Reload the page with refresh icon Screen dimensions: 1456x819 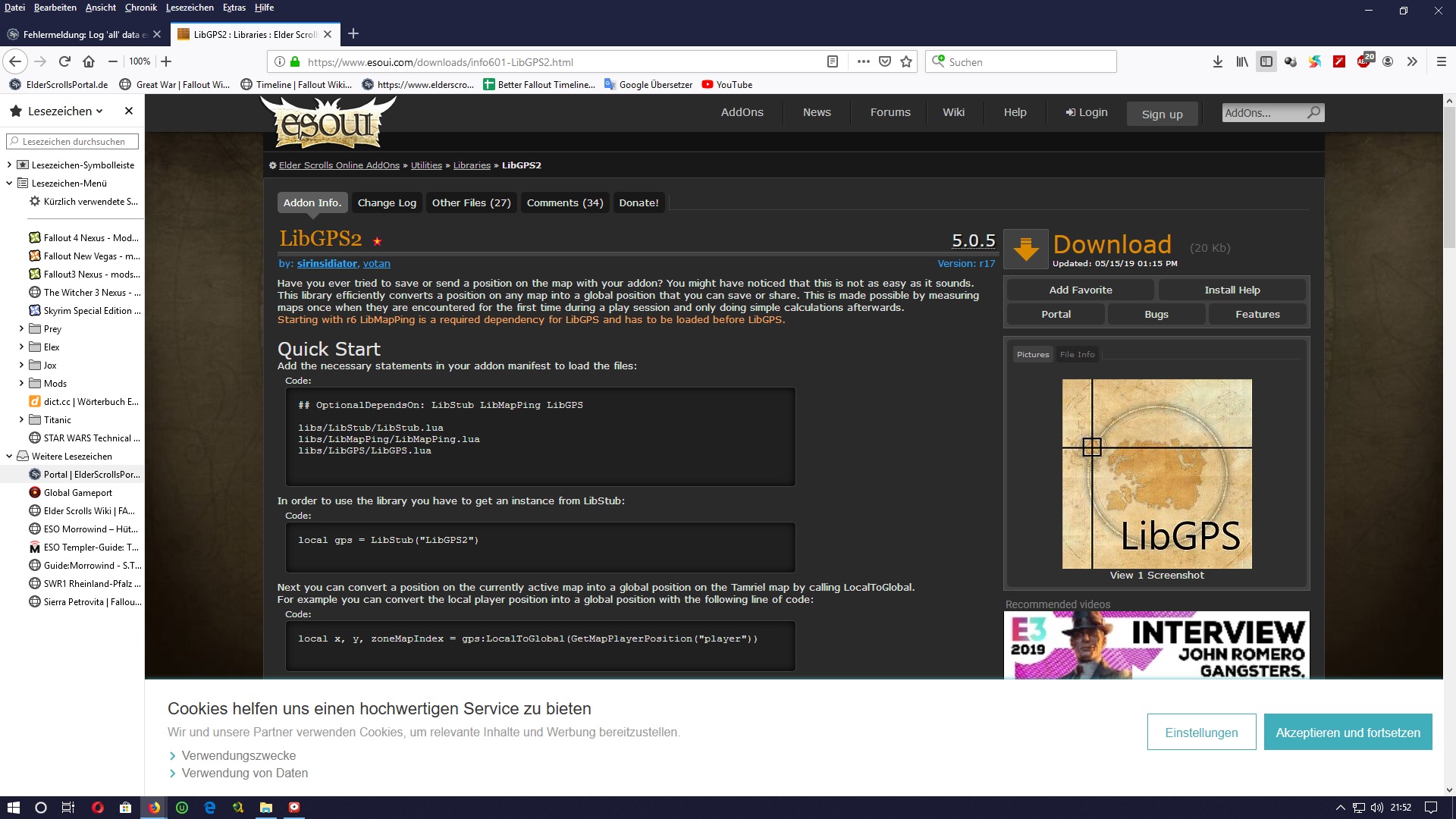64,61
